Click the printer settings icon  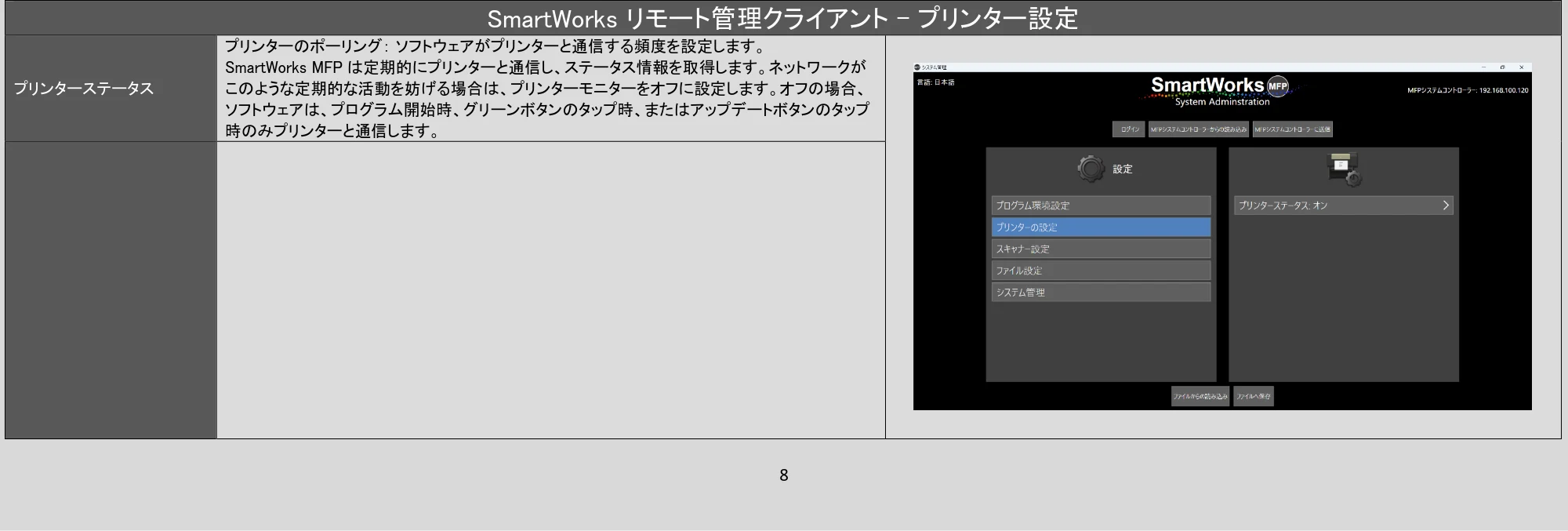click(x=1344, y=169)
